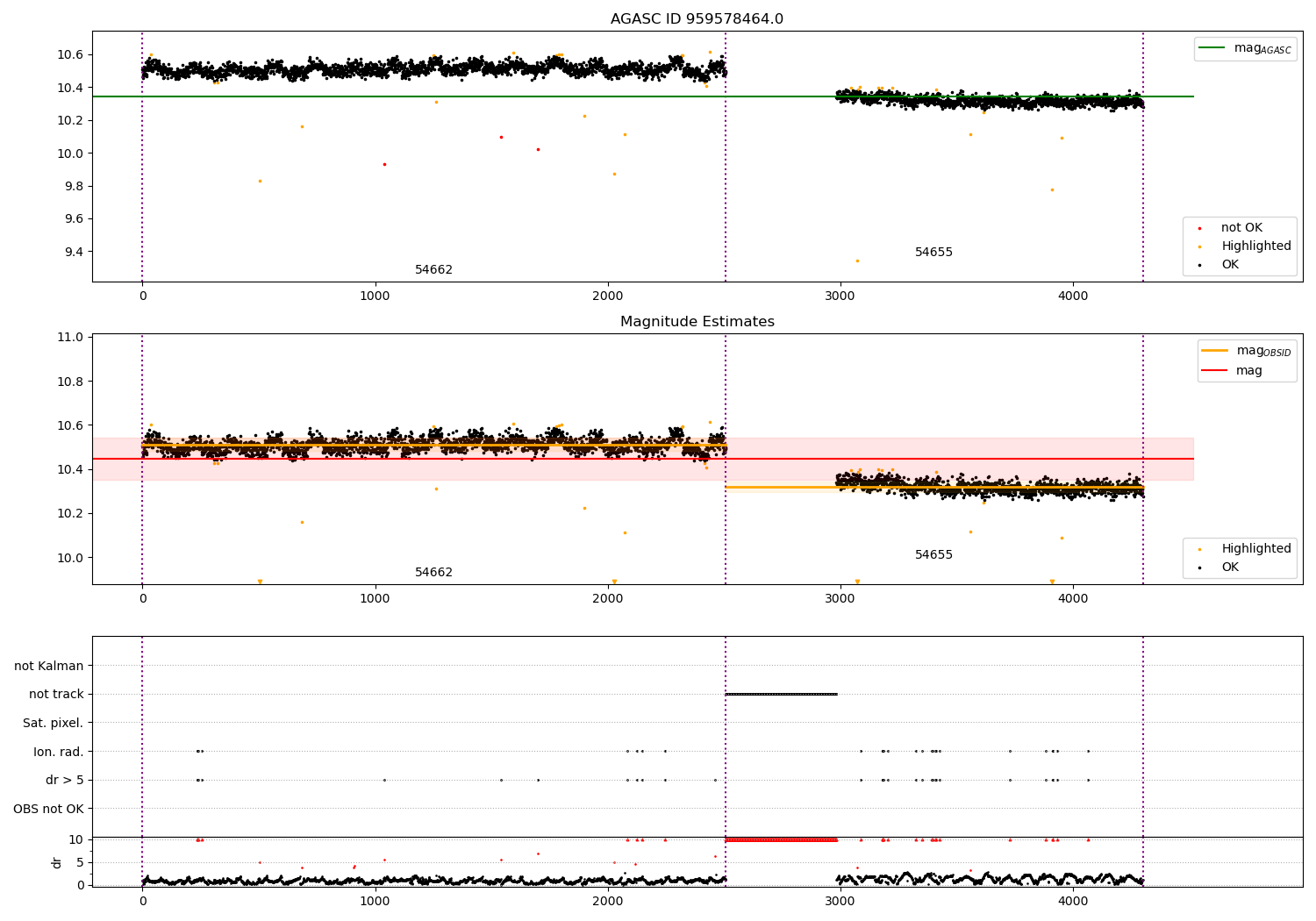Click the 'not Kalman' y-axis label
The width and height of the screenshot is (1316, 921).
[49, 667]
